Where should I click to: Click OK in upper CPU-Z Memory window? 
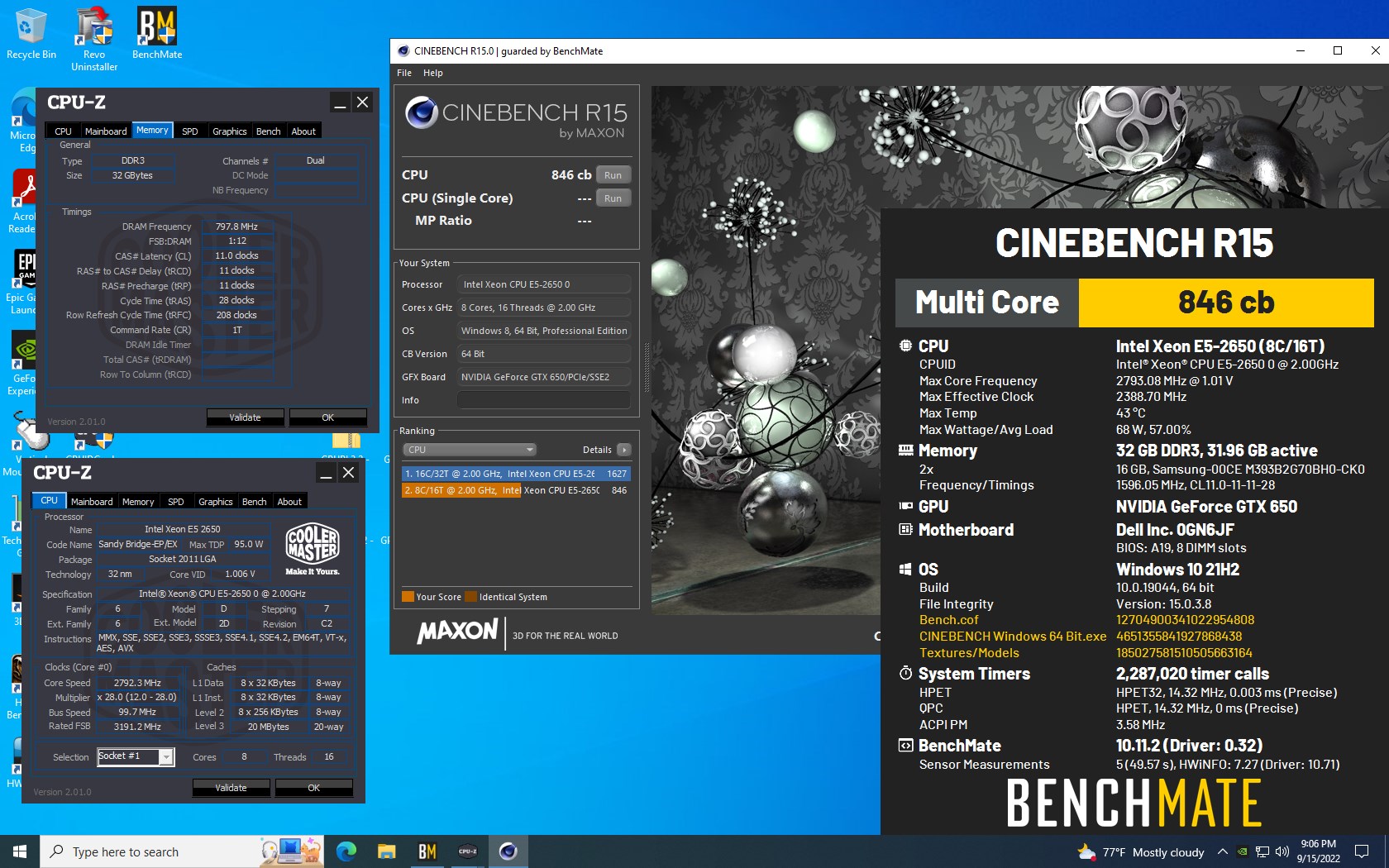point(327,417)
